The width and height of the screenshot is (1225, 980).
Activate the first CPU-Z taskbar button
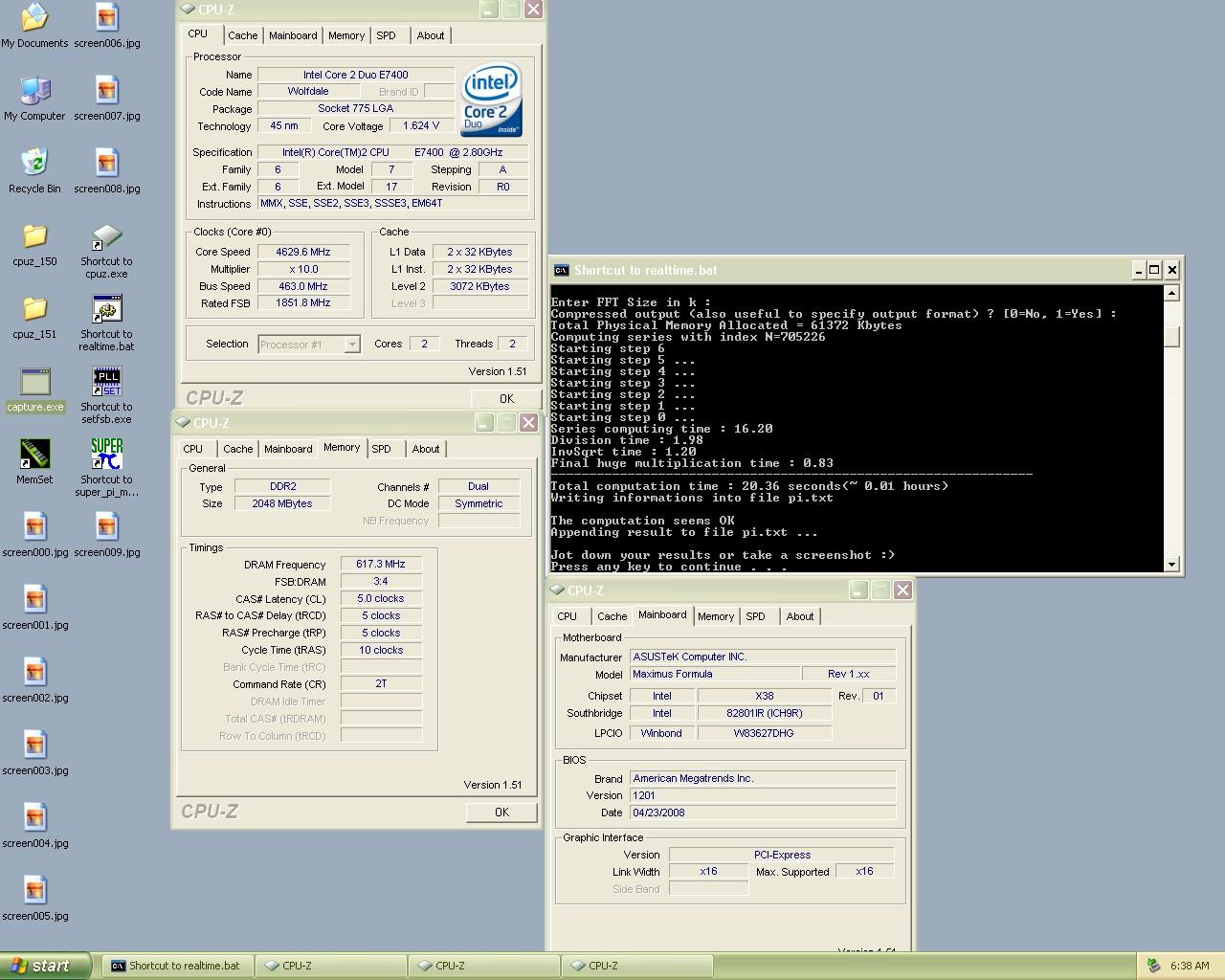coord(330,966)
